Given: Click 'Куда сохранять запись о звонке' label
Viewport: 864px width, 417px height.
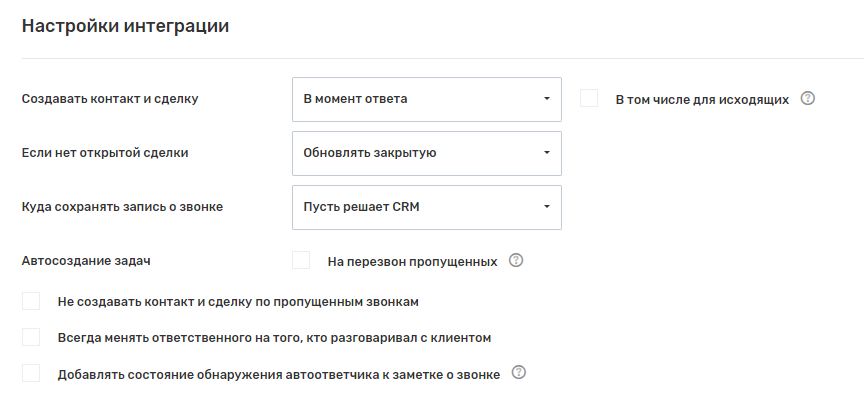Looking at the screenshot, I should coord(122,207).
